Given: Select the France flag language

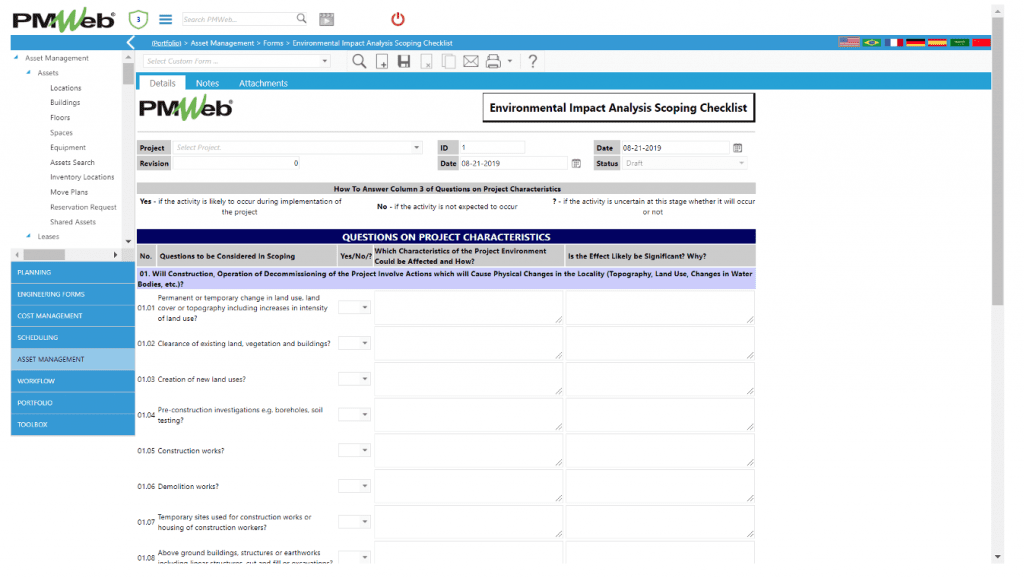Looking at the screenshot, I should point(893,42).
